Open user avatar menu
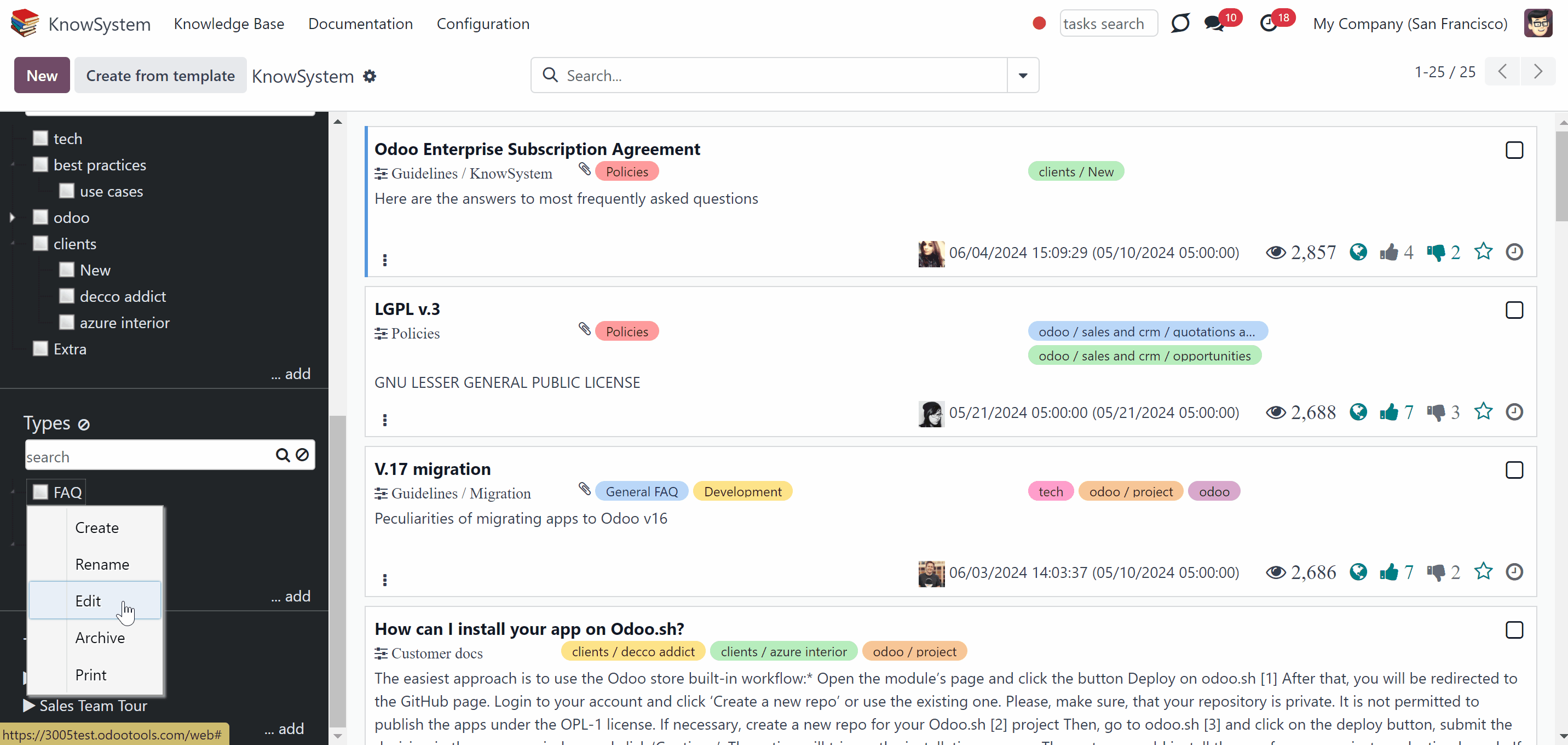This screenshot has height=745, width=1568. 1537,23
